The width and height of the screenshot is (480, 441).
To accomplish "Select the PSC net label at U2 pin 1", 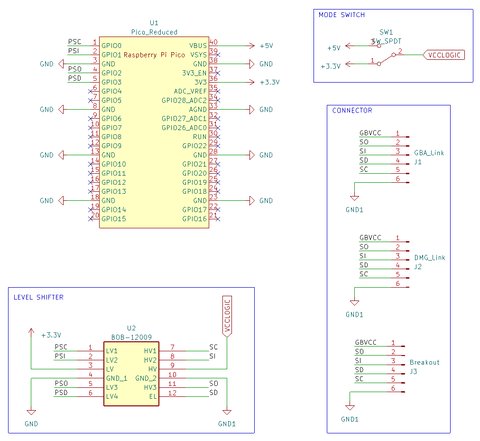I will click(61, 347).
